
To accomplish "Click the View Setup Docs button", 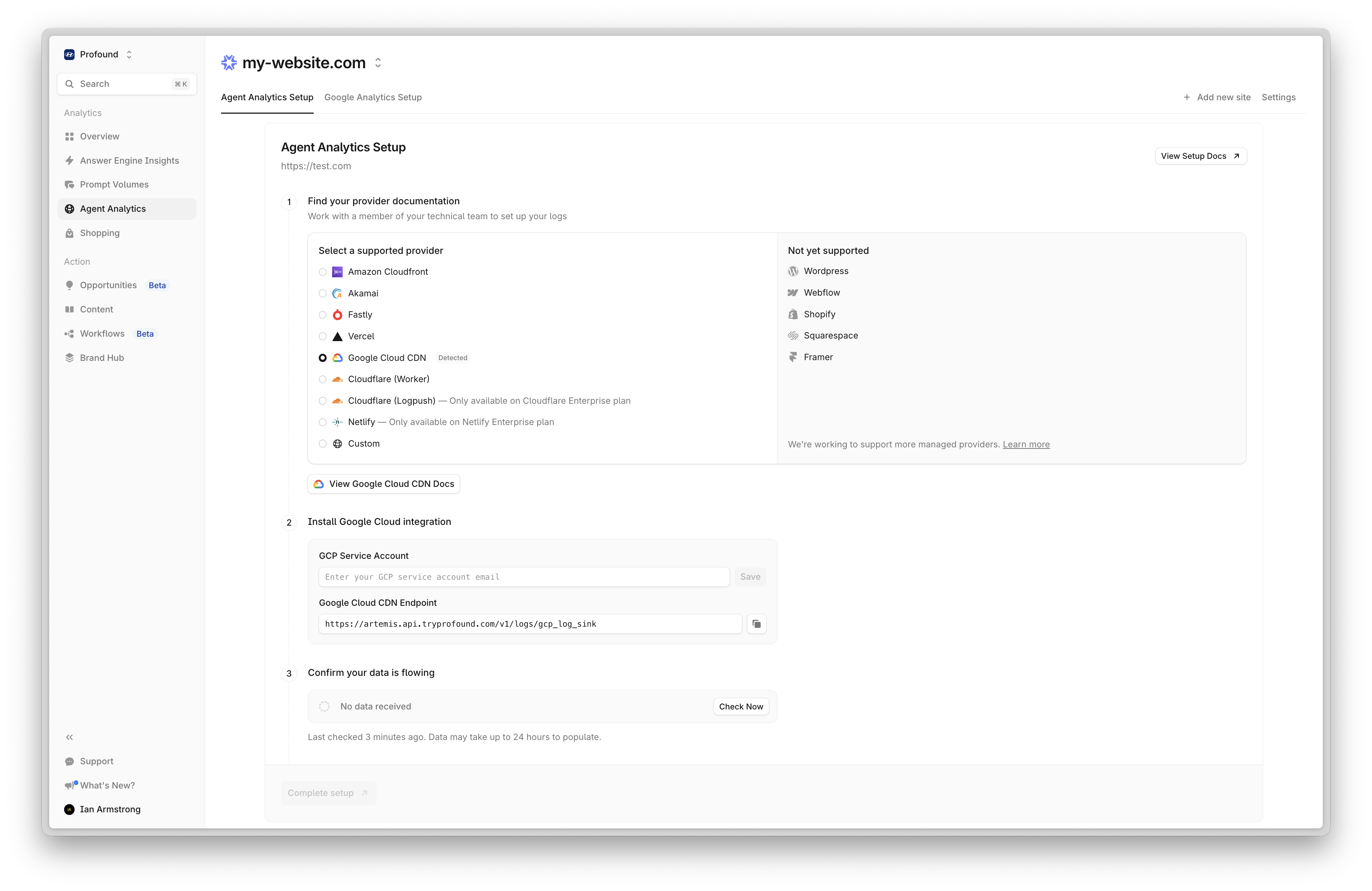I will pos(1200,155).
